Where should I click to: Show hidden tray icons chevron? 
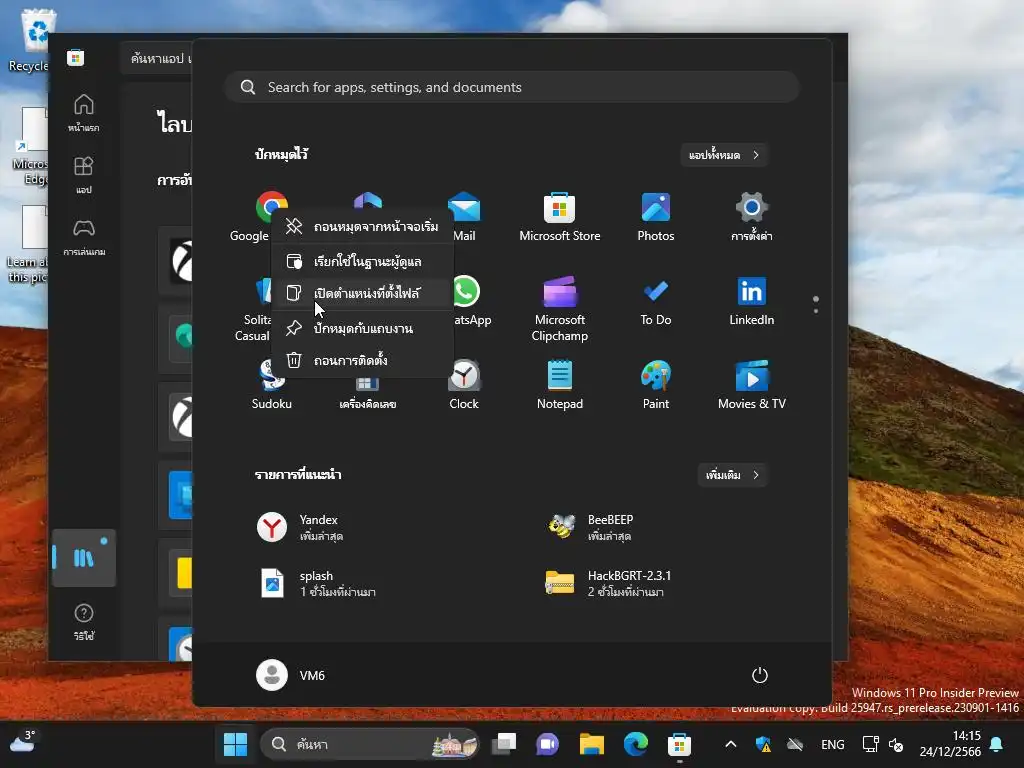[731, 744]
